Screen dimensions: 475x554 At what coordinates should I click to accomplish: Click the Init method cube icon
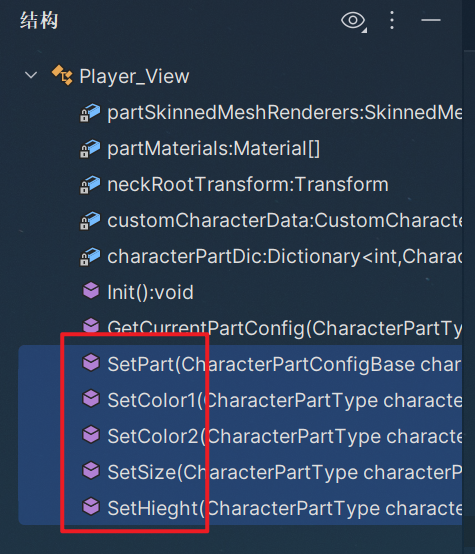pos(91,290)
